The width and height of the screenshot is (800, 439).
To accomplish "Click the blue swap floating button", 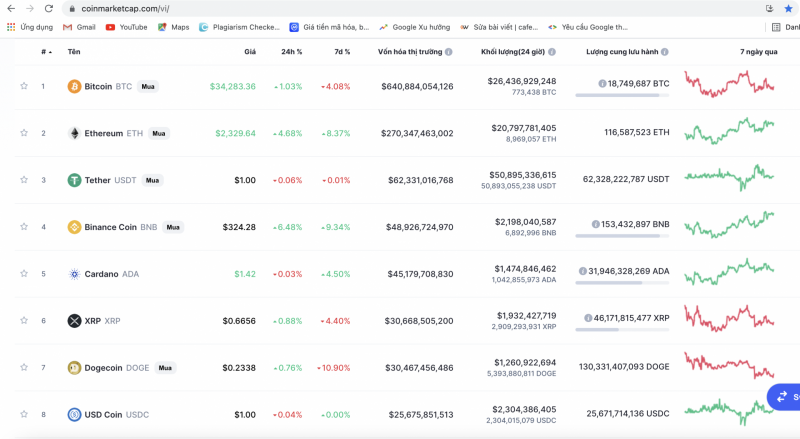I will pos(784,397).
